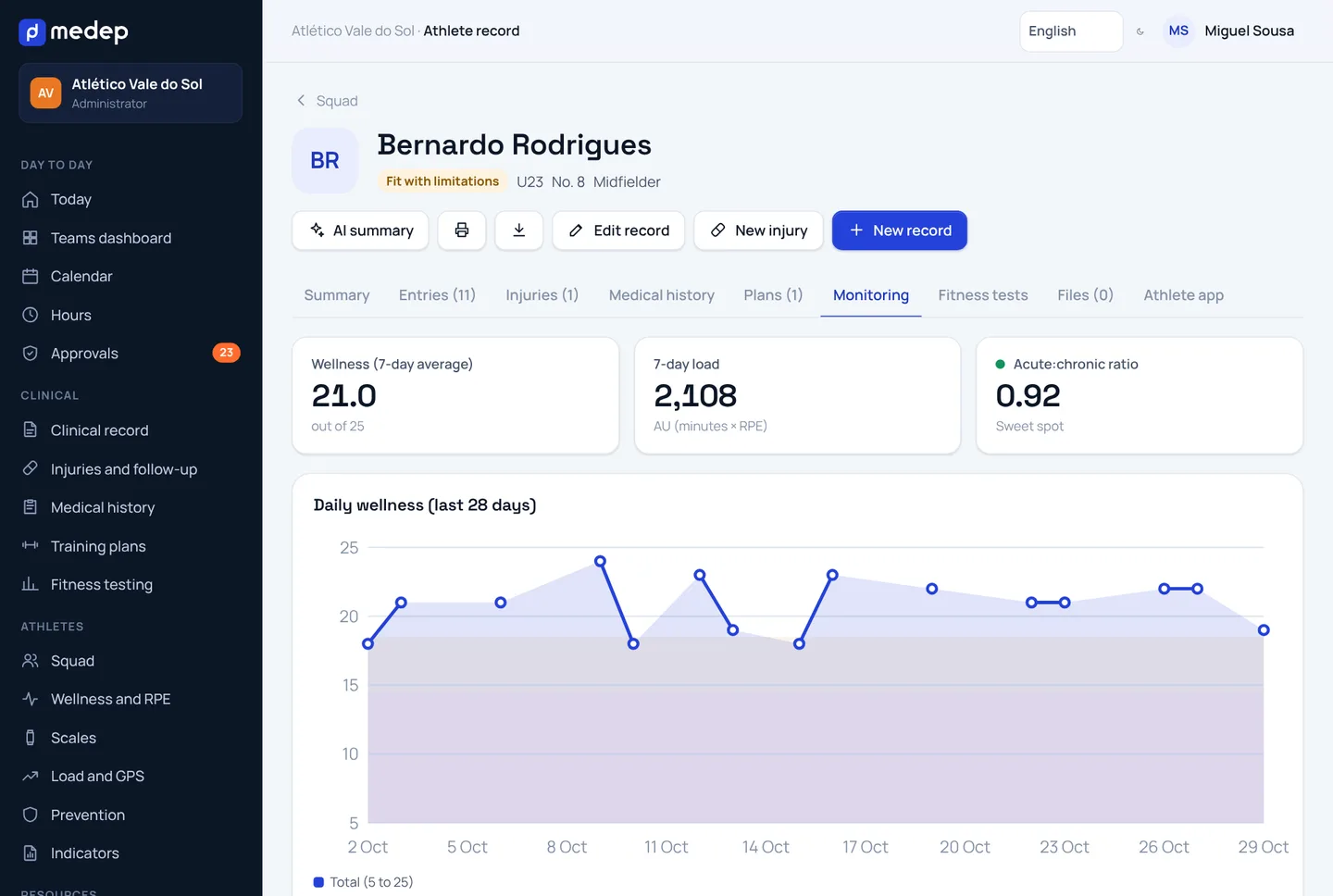Click the Calendar sidebar icon

tap(31, 276)
